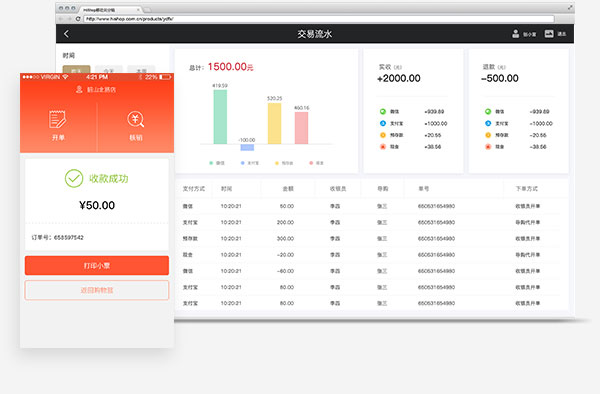Tap the ¥50.00 amount on phone
Image resolution: width=600 pixels, height=394 pixels.
[97, 205]
